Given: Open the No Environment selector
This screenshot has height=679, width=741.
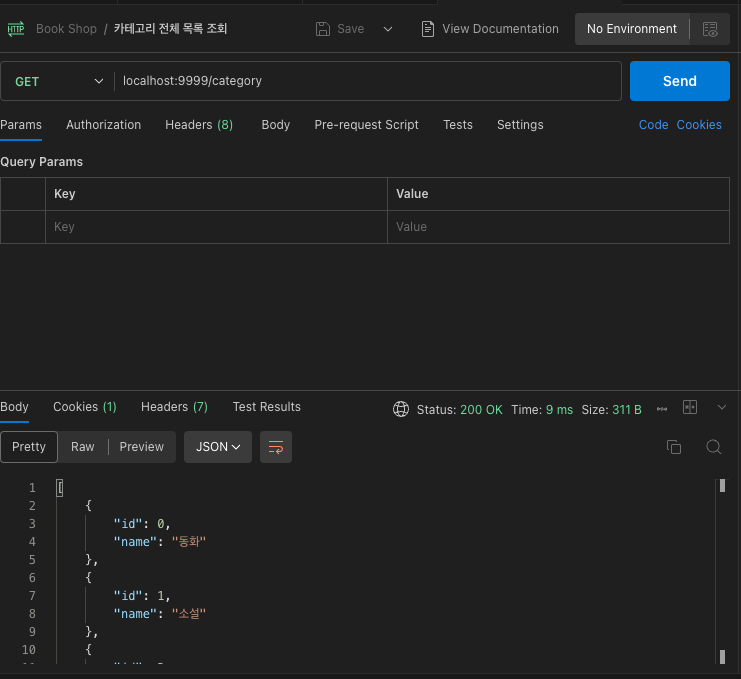Looking at the screenshot, I should point(631,29).
